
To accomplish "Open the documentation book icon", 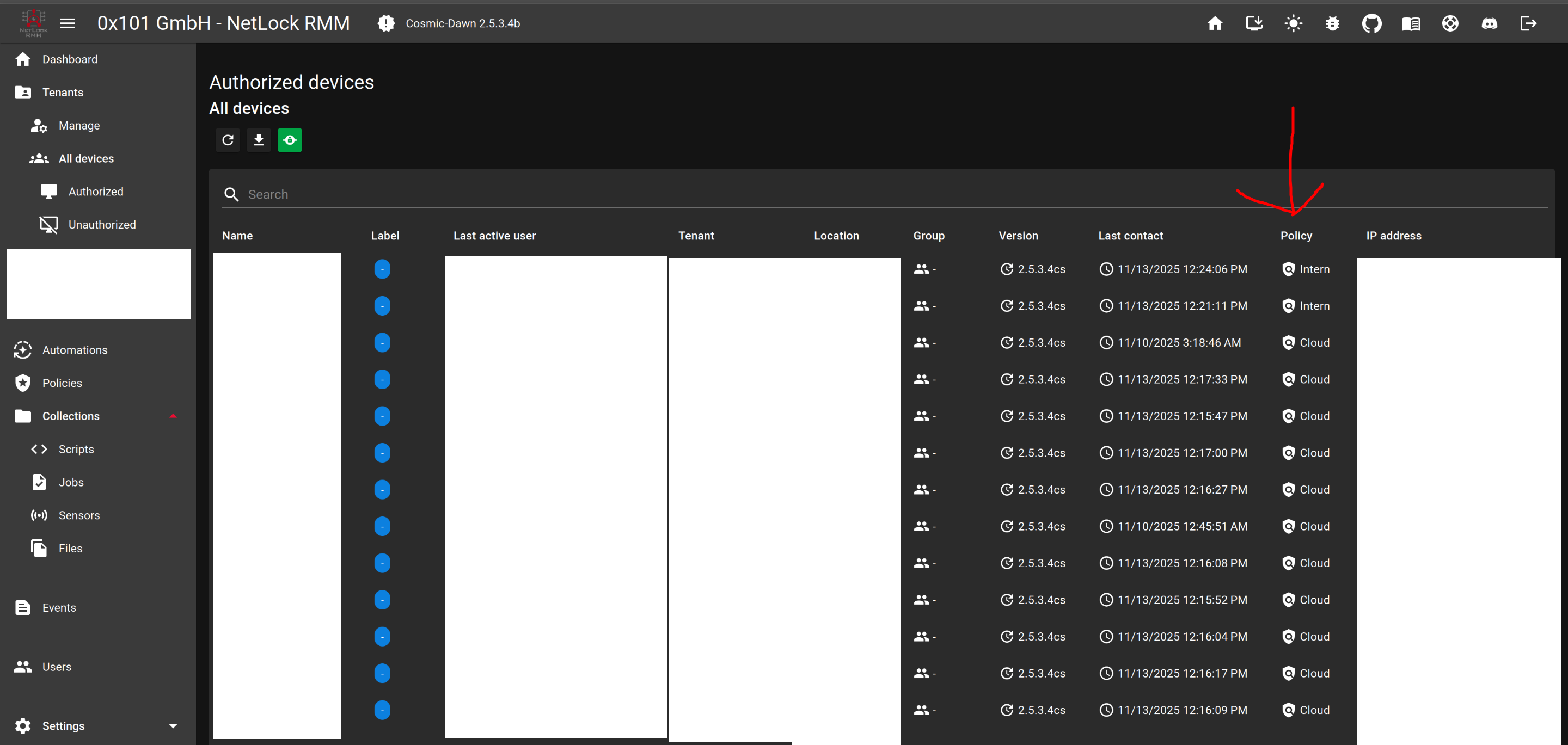I will [1410, 24].
